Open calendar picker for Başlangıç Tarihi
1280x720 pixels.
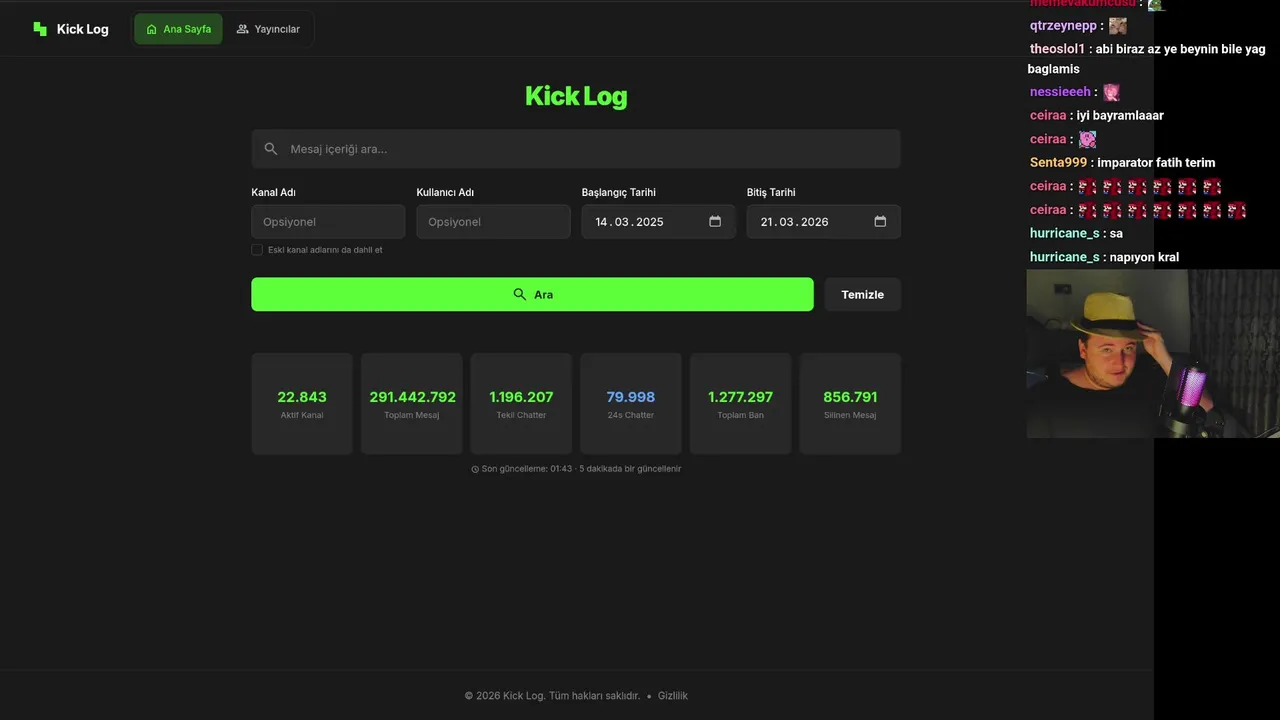point(715,222)
